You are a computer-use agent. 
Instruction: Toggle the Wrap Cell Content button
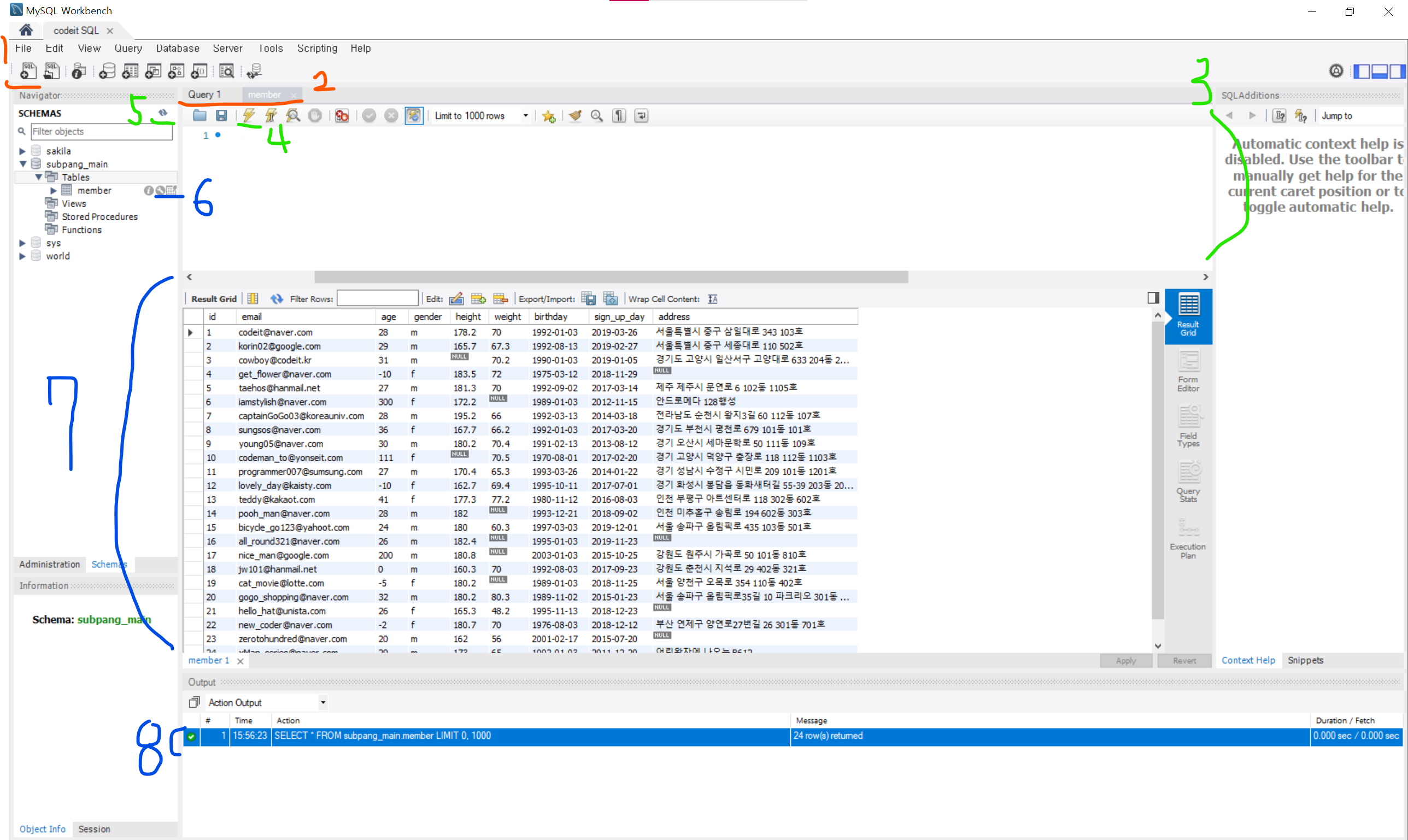coord(713,299)
